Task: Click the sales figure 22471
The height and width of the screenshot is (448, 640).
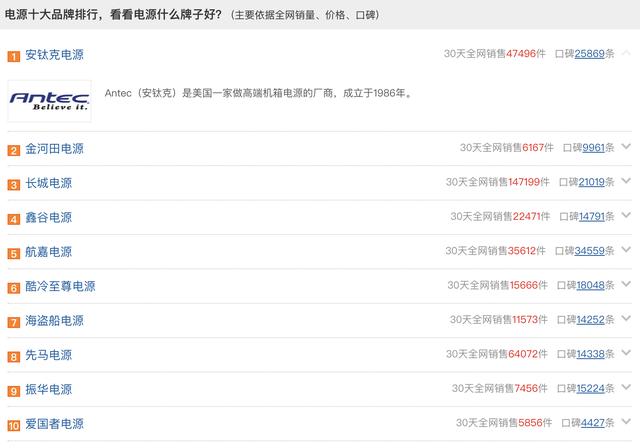Action: point(526,216)
